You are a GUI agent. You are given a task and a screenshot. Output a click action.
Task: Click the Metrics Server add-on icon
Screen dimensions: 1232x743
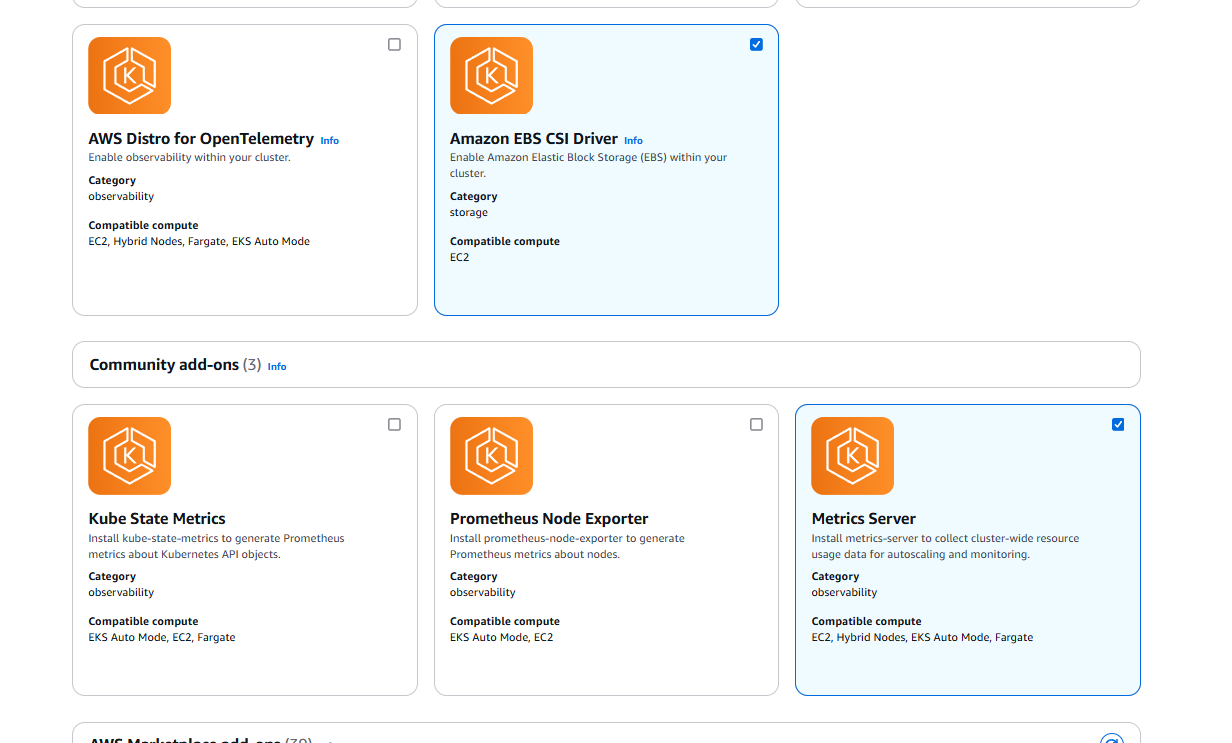click(x=852, y=456)
